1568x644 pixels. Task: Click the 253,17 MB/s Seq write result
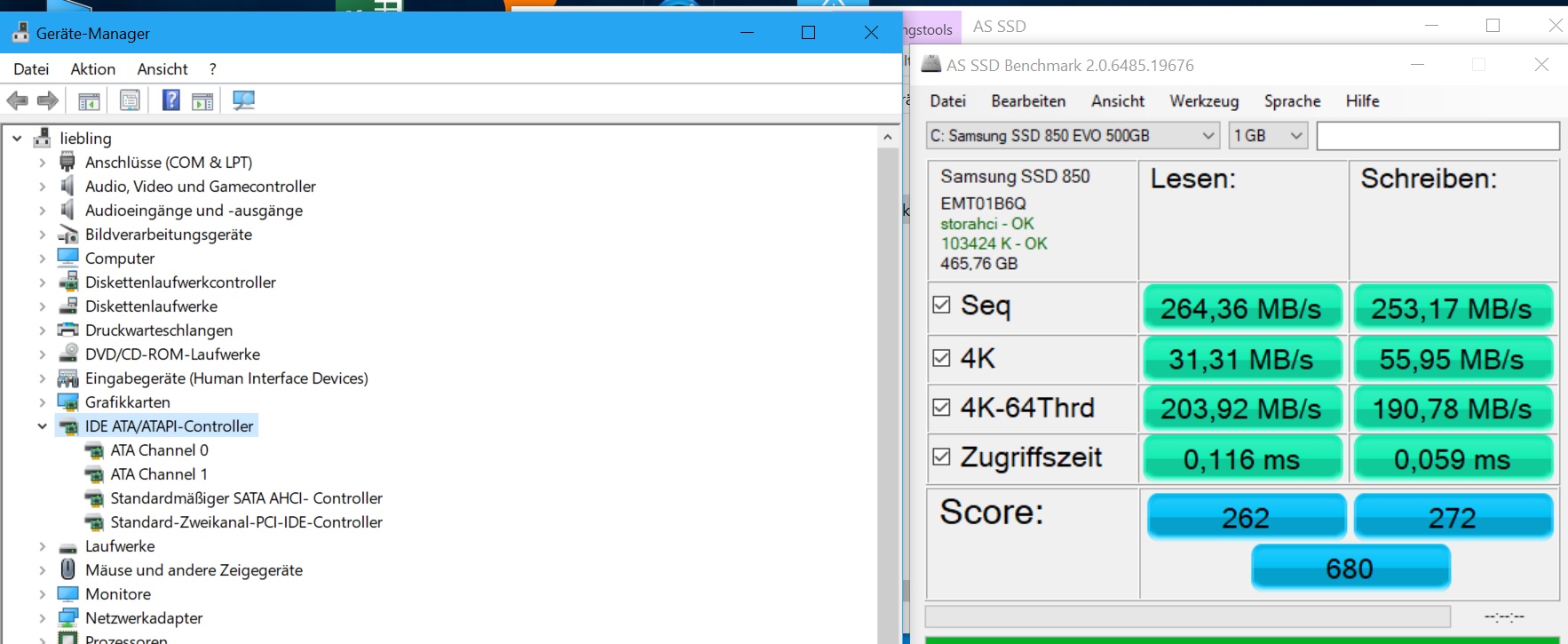pyautogui.click(x=1452, y=308)
